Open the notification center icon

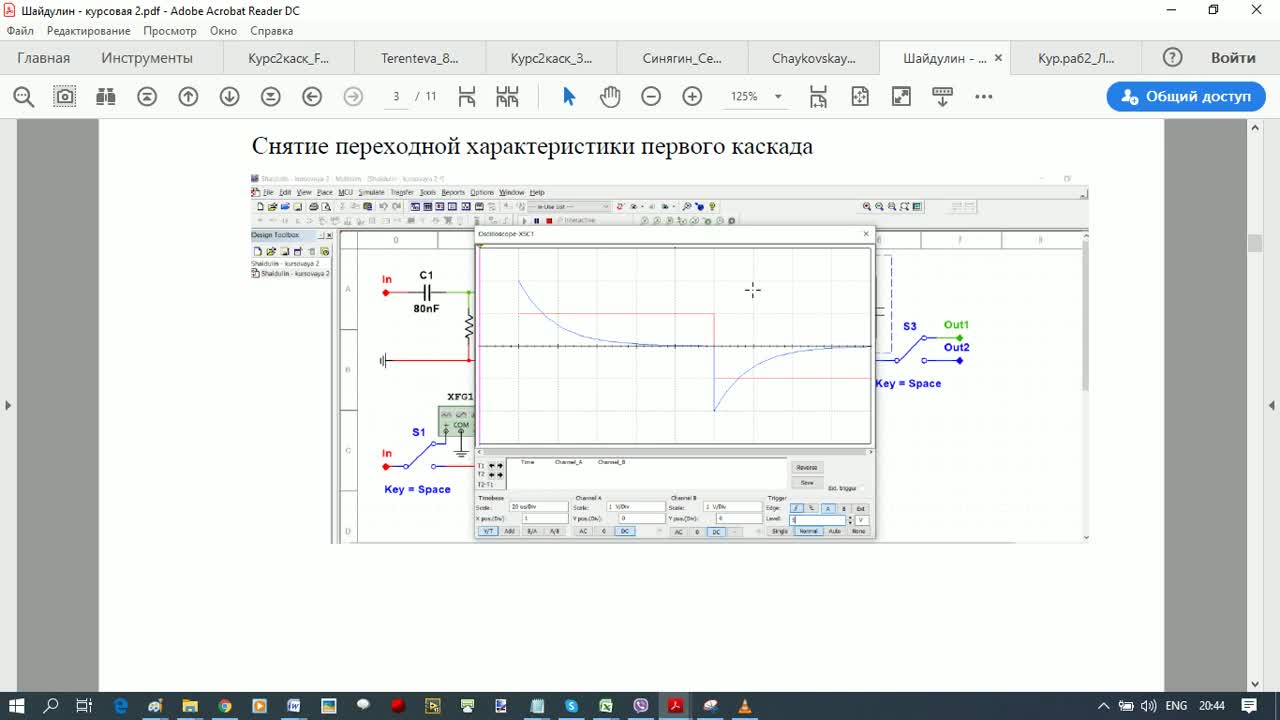(1249, 705)
